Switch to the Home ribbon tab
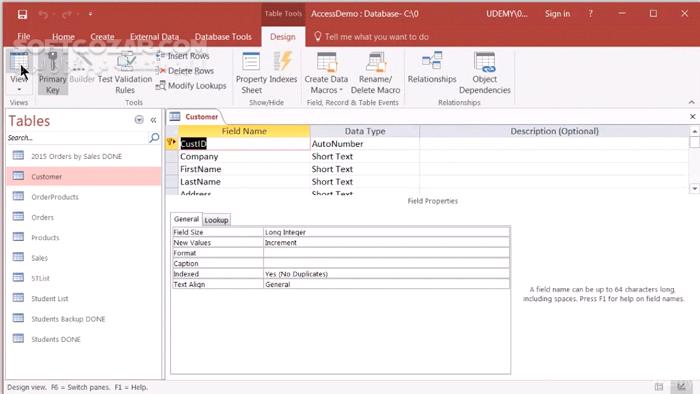 pyautogui.click(x=63, y=37)
